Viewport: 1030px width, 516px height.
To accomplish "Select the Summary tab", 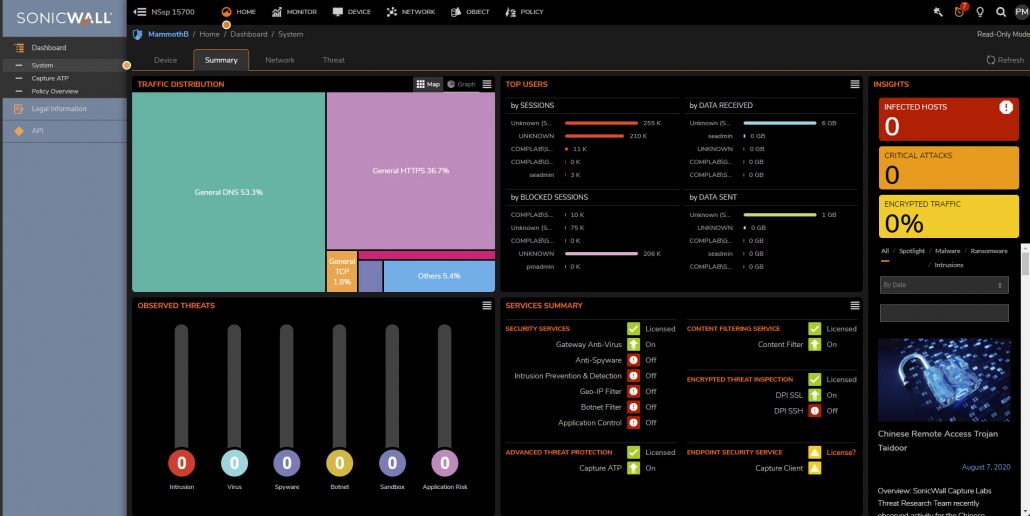I will click(x=221, y=60).
